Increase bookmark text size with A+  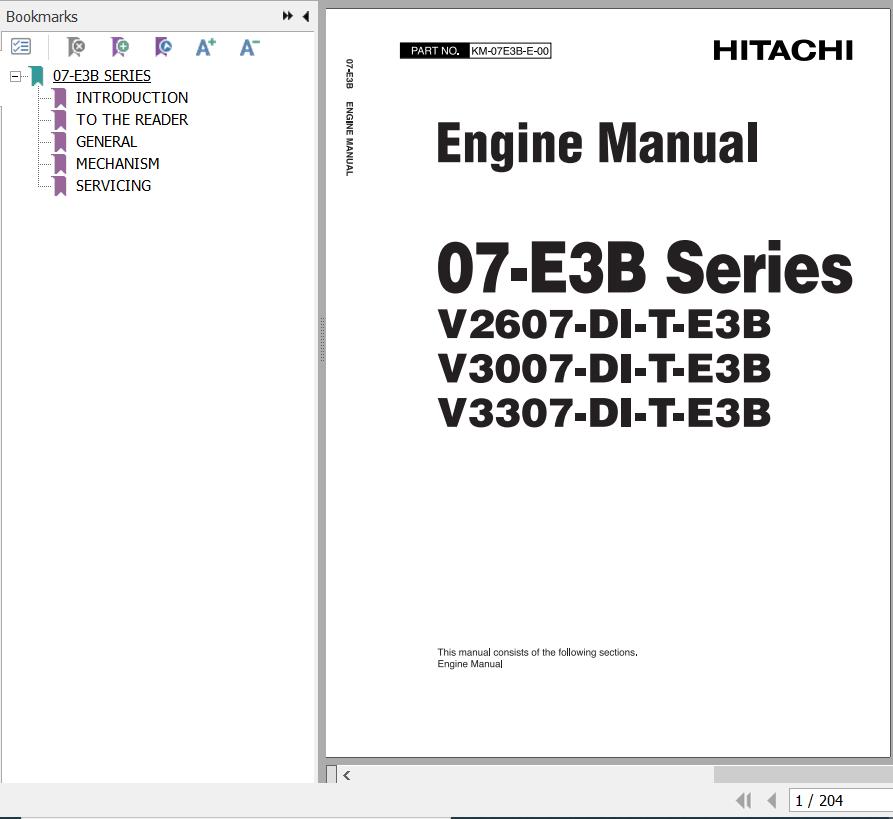206,47
